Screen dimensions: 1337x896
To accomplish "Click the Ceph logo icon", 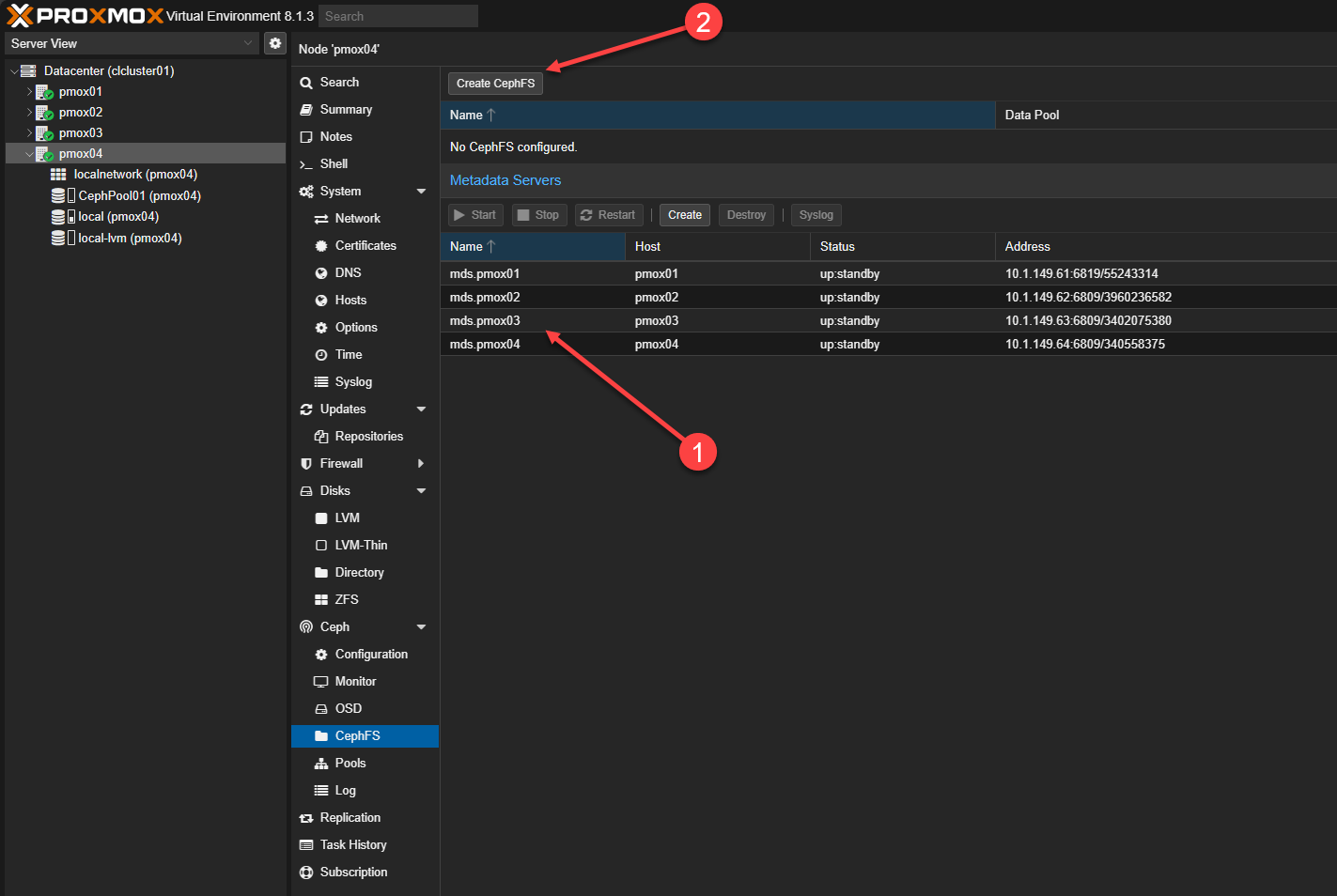I will 306,627.
